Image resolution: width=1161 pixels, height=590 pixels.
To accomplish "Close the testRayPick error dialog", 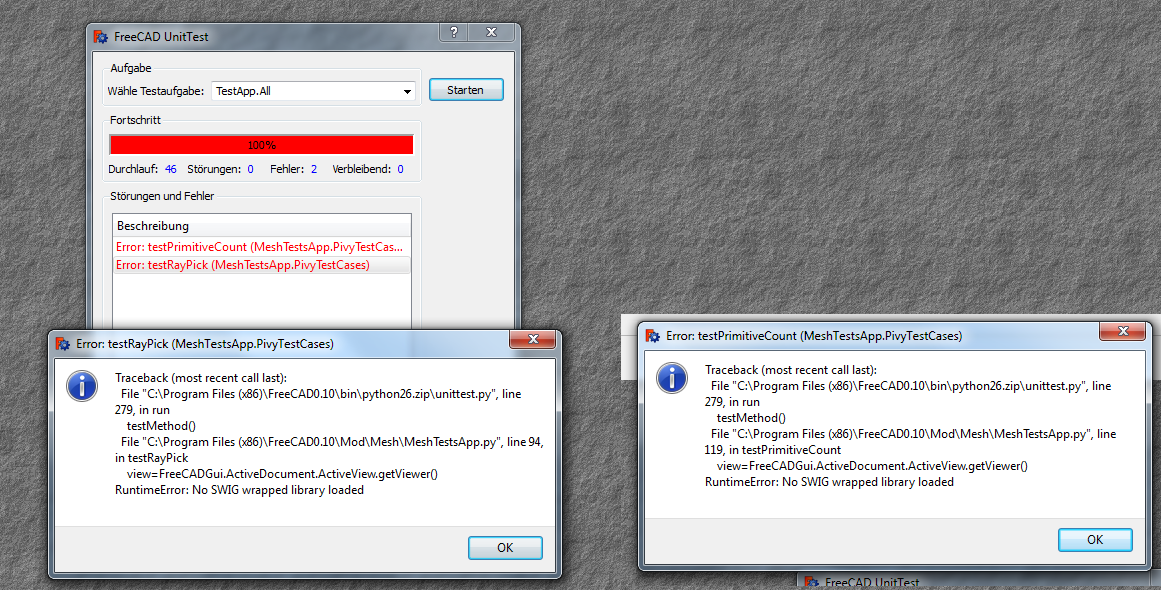I will click(532, 339).
